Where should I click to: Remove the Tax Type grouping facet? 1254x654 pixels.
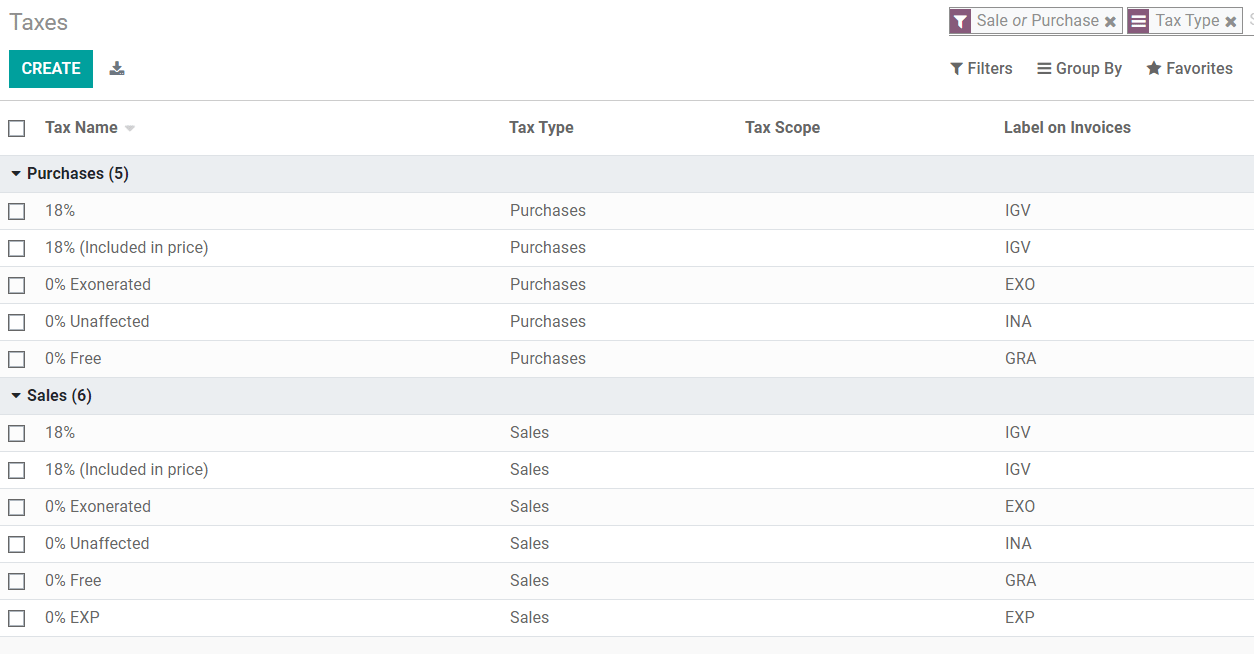click(x=1230, y=21)
